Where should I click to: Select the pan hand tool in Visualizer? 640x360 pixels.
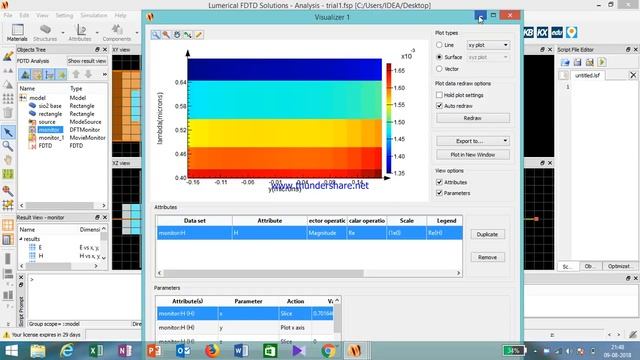[177, 35]
